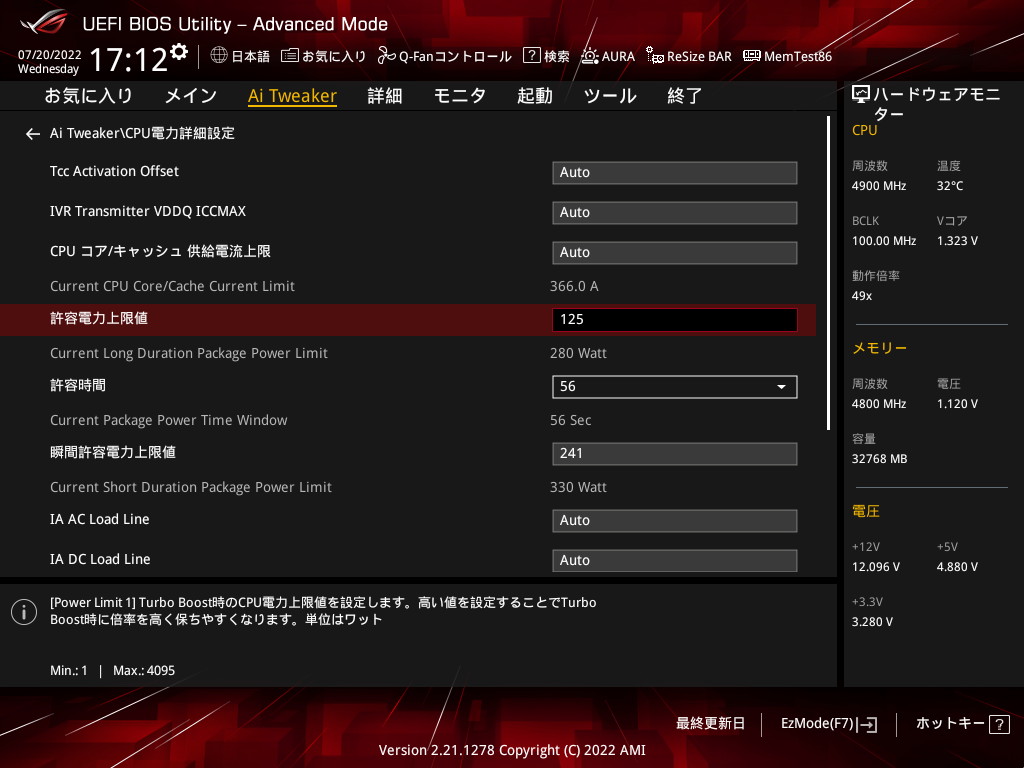Screen dimensions: 1024x768
Task: Click the 366.0 A current limit value
Action: (x=574, y=286)
